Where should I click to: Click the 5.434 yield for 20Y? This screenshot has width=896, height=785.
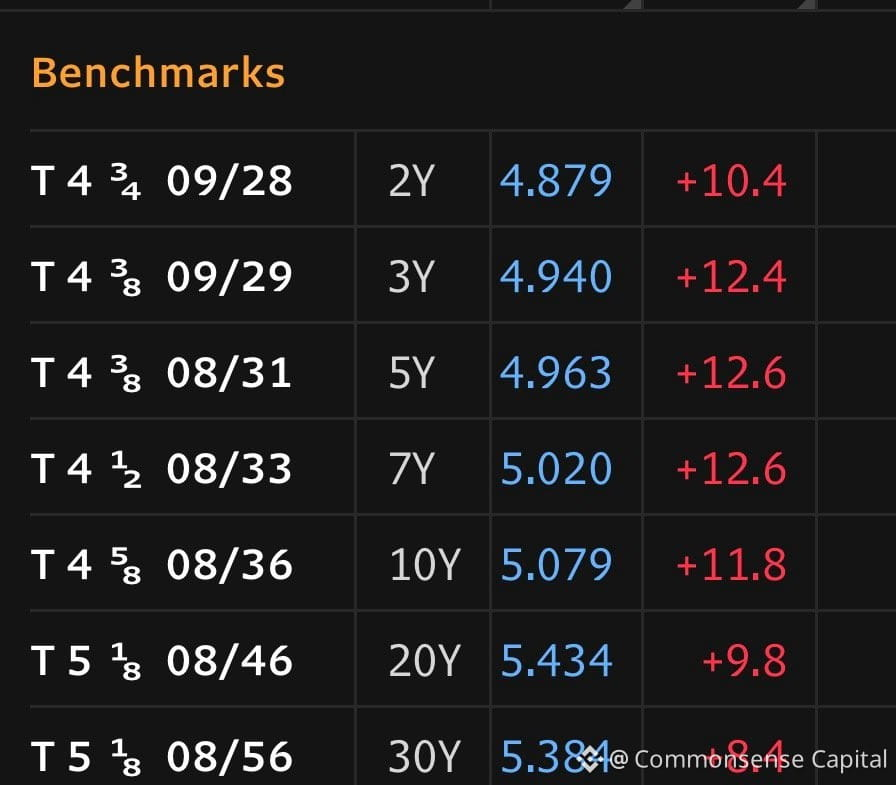pos(556,660)
